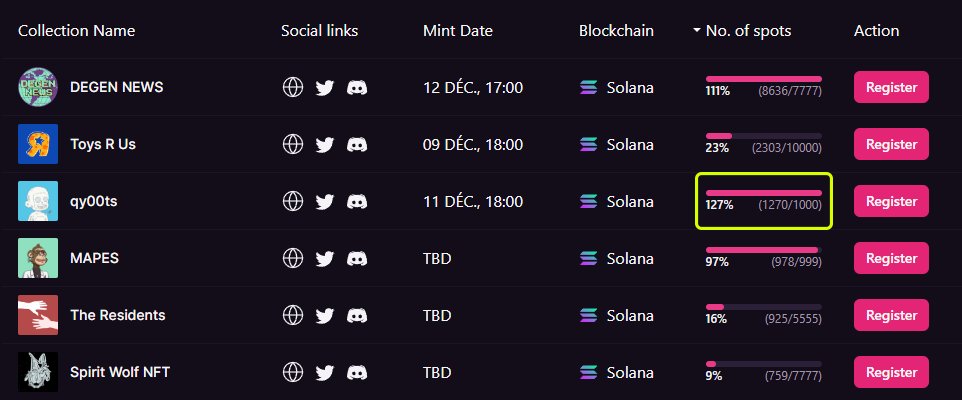Screen dimensions: 962x400
Task: Open the Toys R Us collection name
Action: tap(103, 144)
